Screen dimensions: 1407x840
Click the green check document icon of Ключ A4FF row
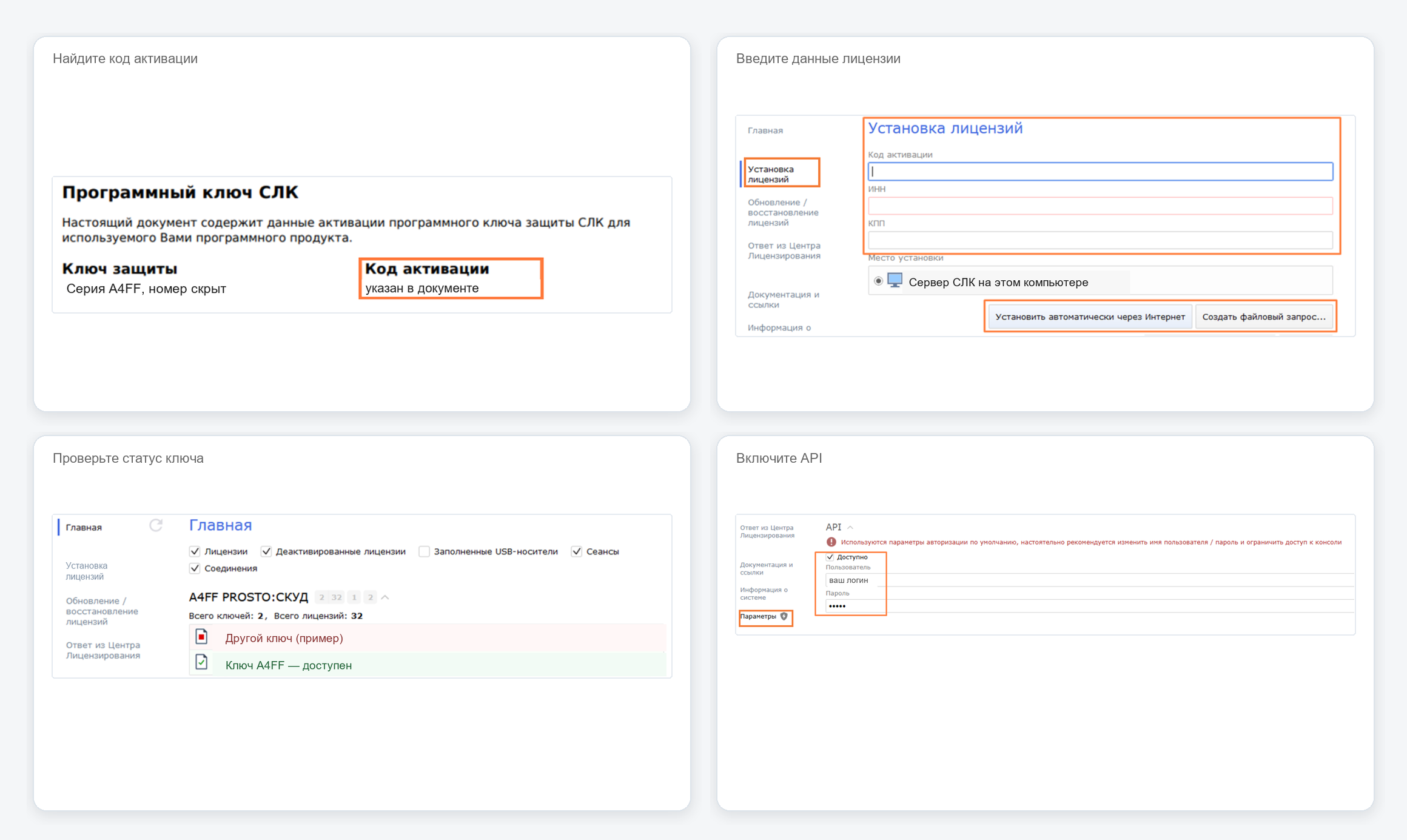pyautogui.click(x=201, y=663)
